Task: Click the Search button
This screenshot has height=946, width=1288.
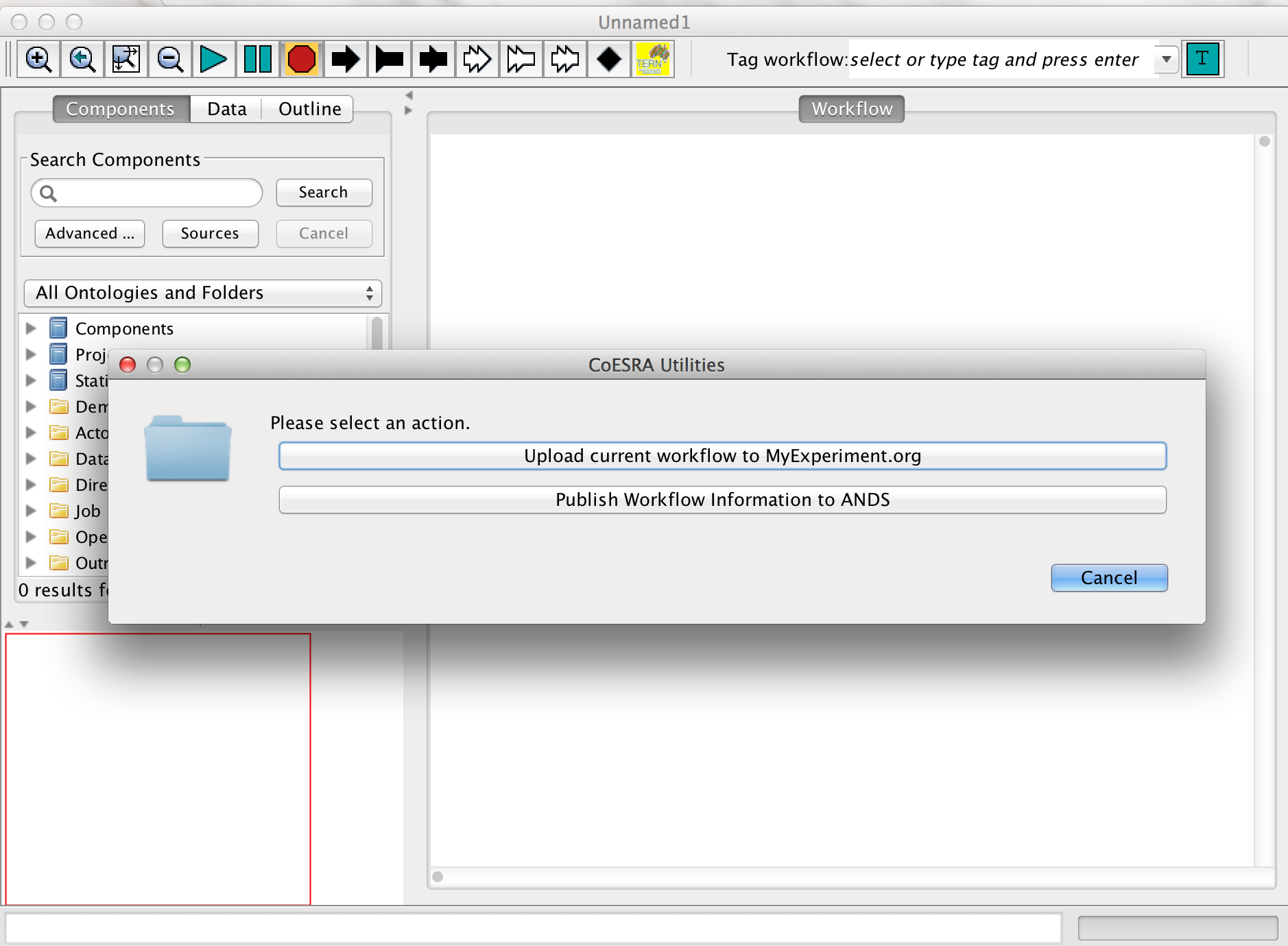Action: point(324,193)
